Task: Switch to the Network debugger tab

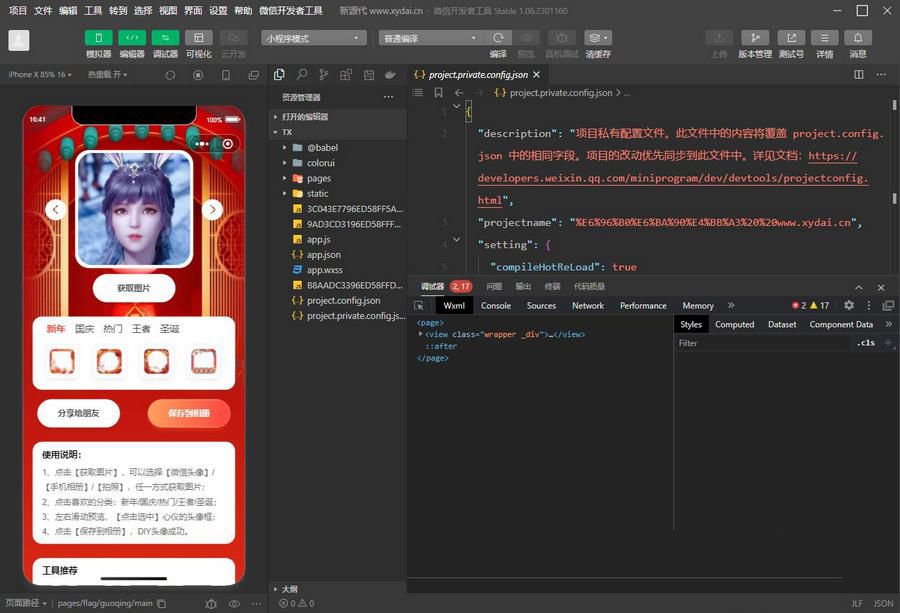Action: 587,305
